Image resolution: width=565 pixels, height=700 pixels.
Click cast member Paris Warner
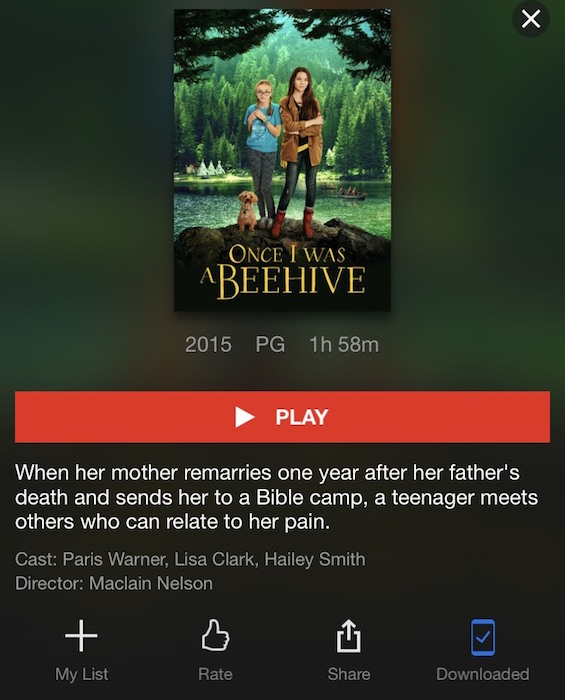click(113, 559)
